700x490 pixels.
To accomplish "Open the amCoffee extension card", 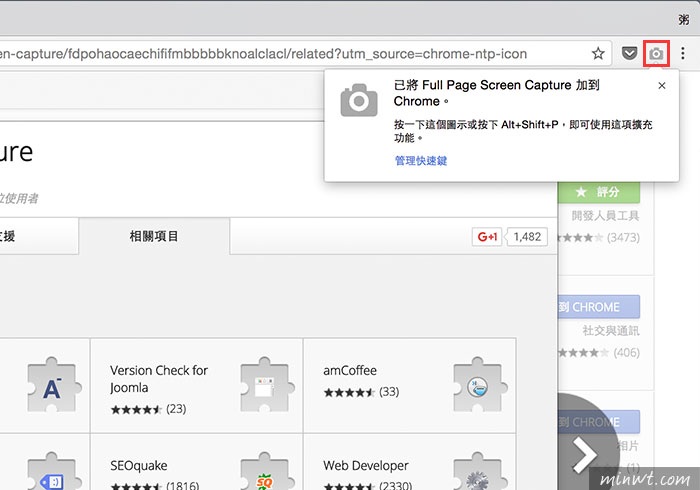I will click(409, 386).
